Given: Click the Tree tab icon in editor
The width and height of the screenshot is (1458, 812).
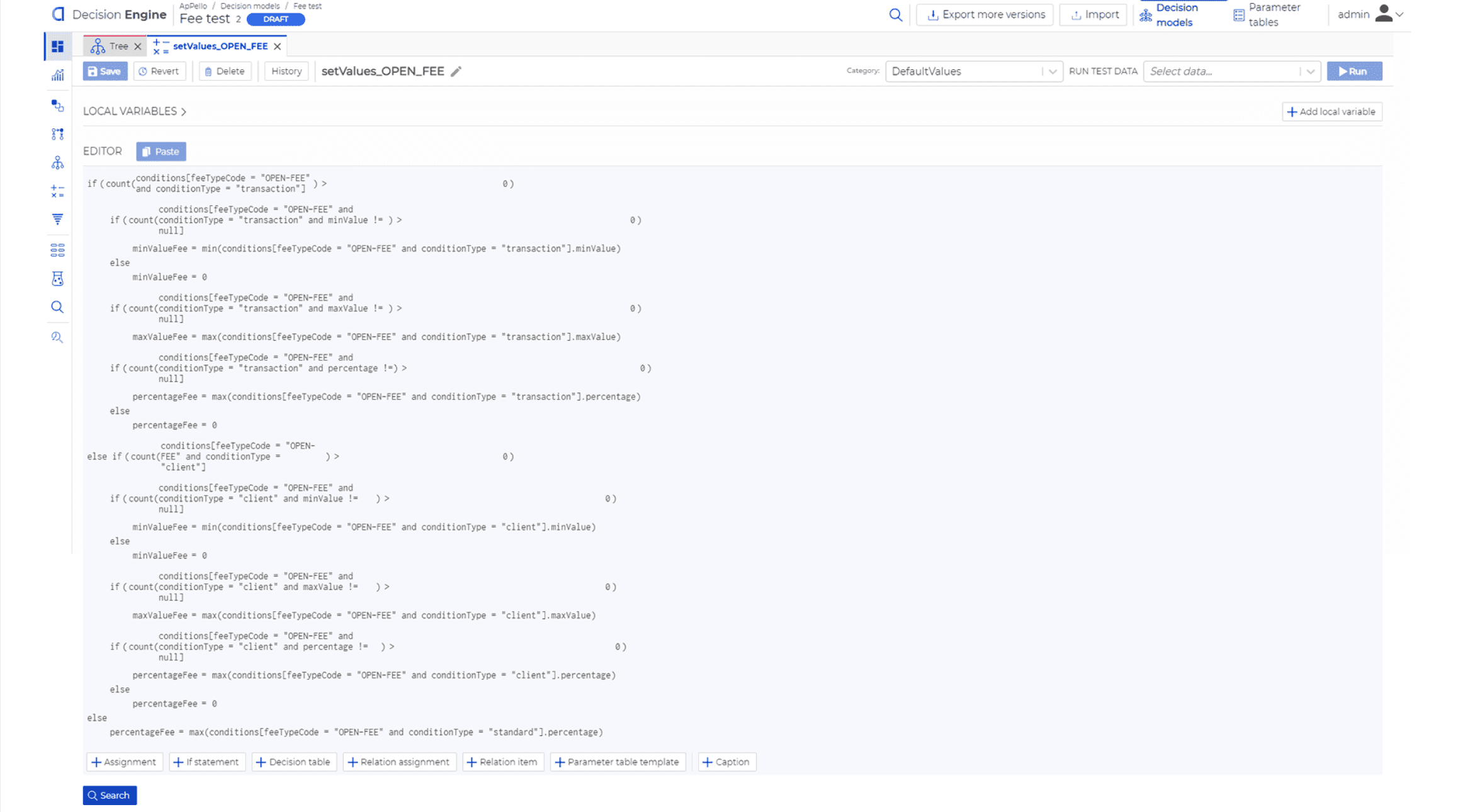Looking at the screenshot, I should point(97,46).
